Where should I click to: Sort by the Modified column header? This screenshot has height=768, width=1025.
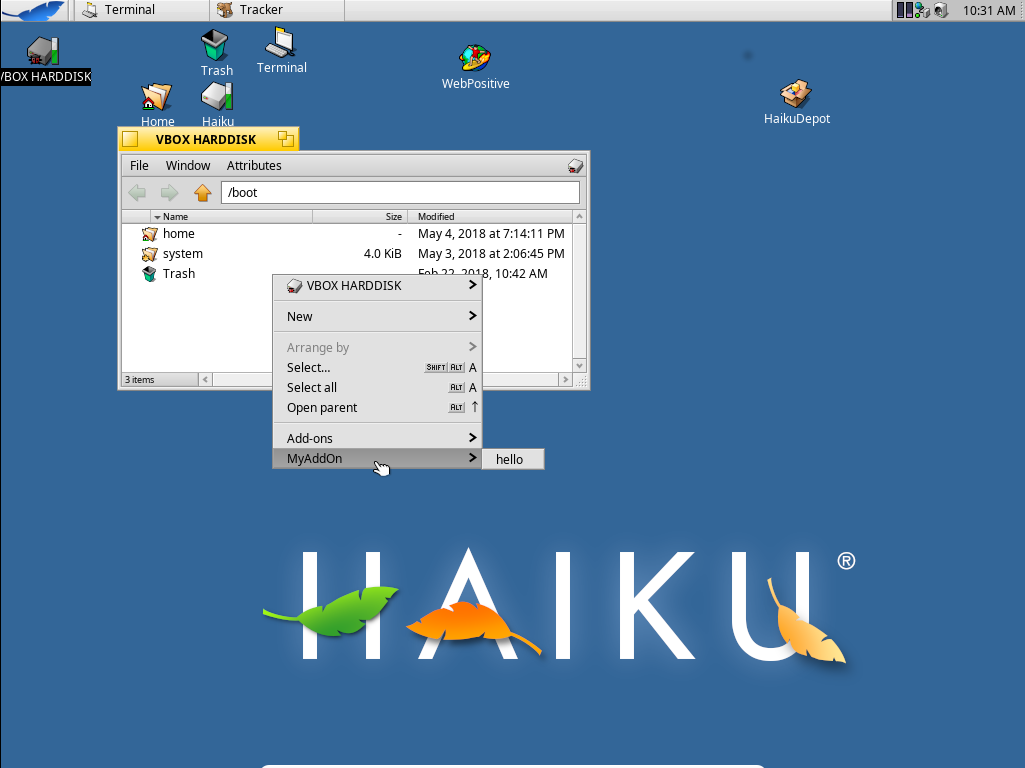click(x=490, y=216)
